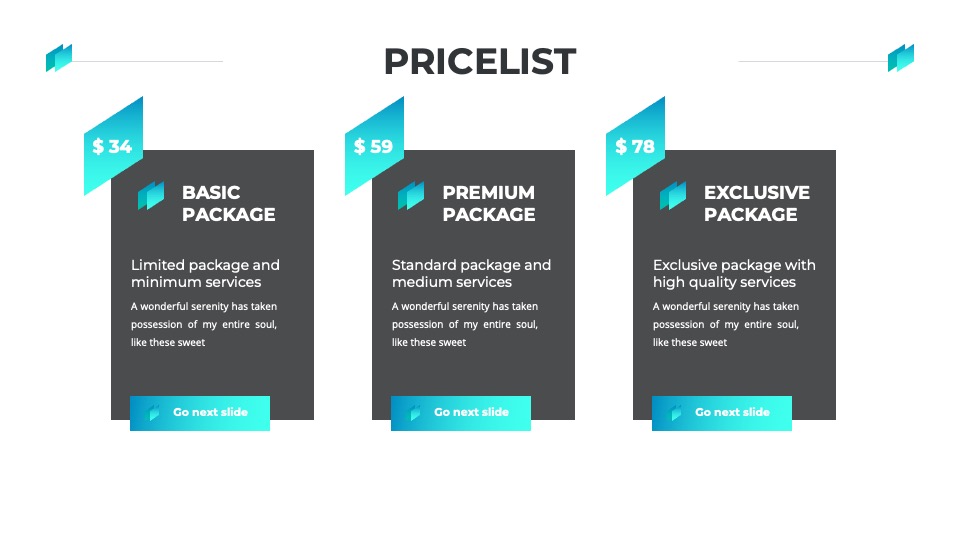The height and width of the screenshot is (540, 960).
Task: Click the 'Exclusive package with high quality services' text
Action: point(734,274)
